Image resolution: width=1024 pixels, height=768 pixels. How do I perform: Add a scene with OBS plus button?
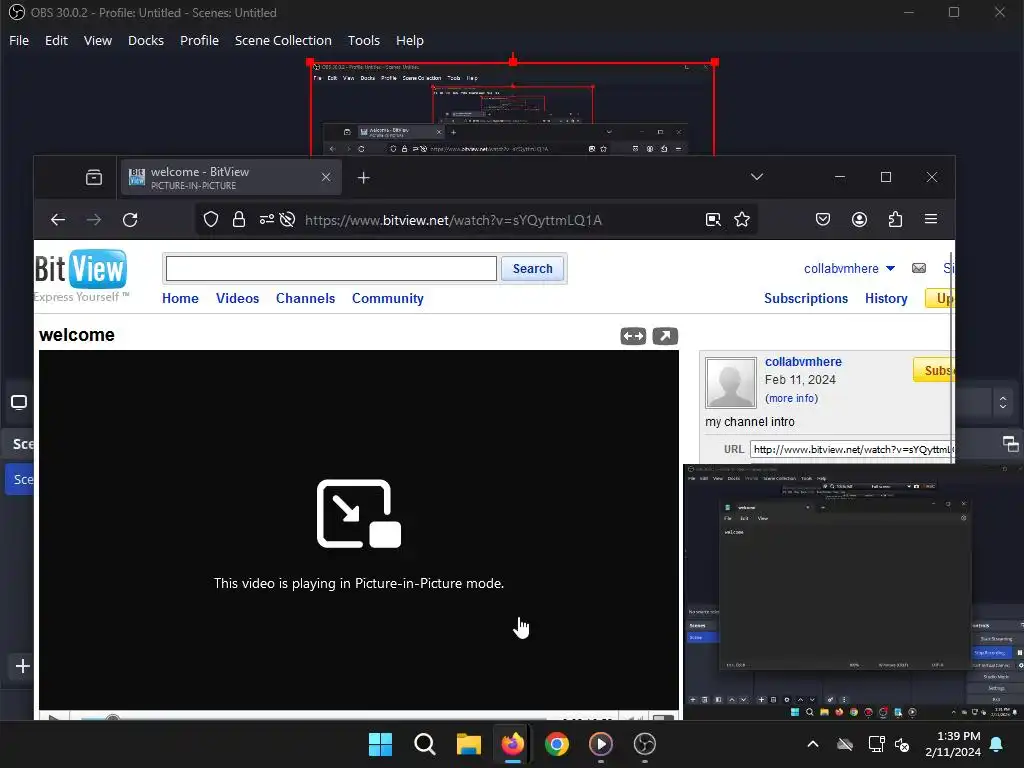23,666
